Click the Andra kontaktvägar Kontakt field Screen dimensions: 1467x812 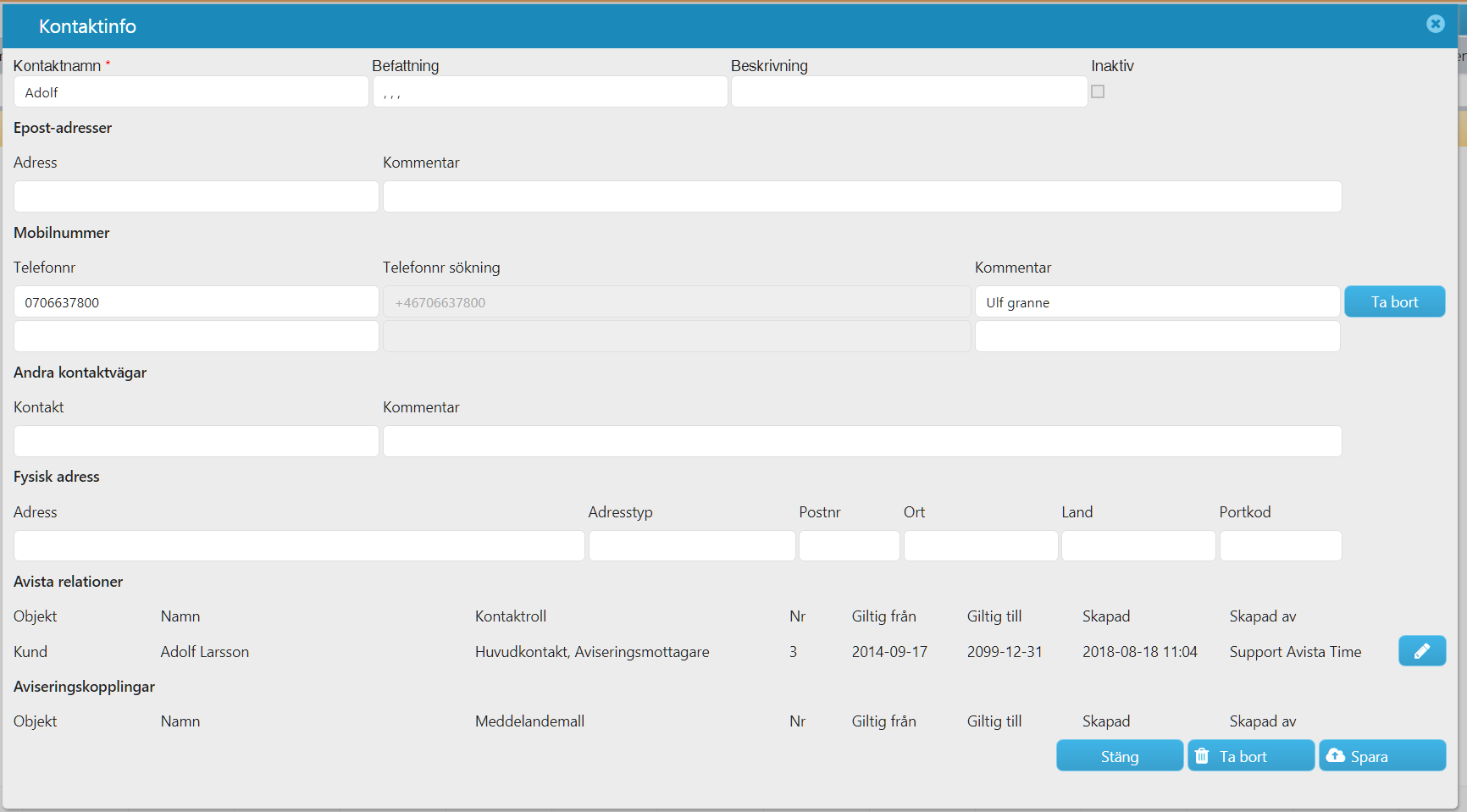point(197,441)
